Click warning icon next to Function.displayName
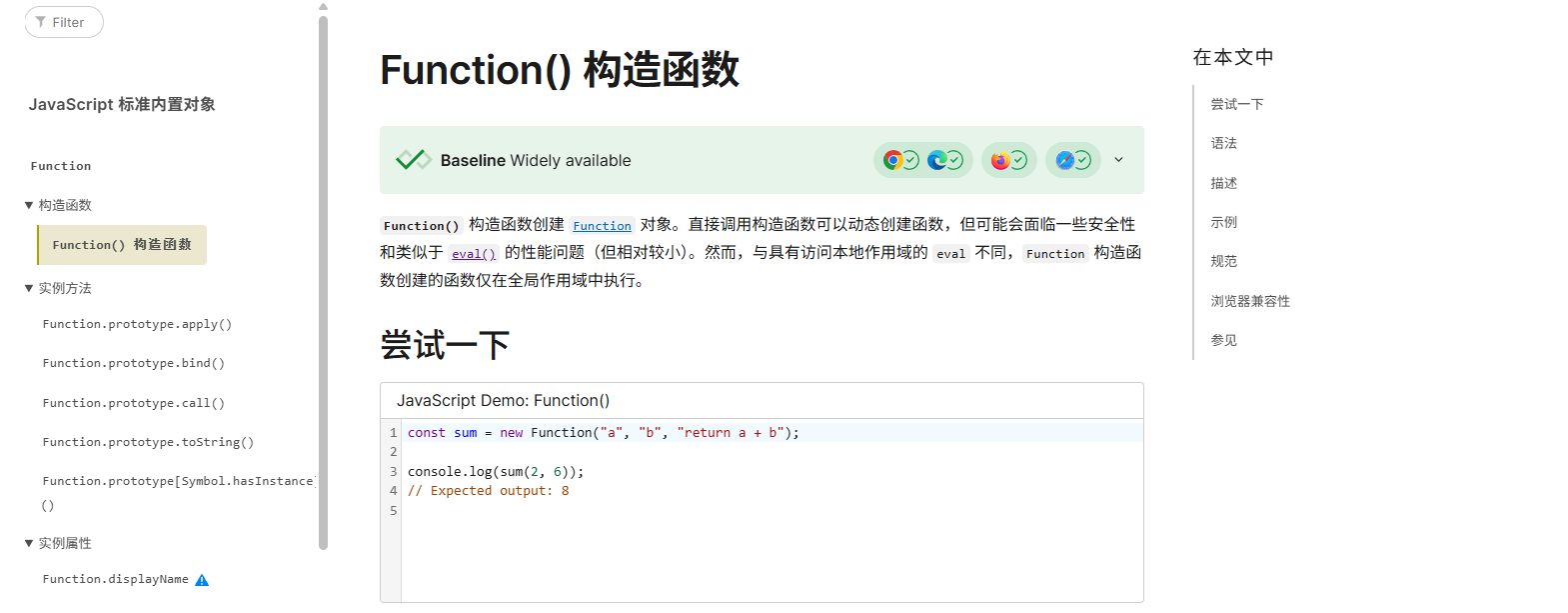This screenshot has width=1568, height=613. (202, 580)
